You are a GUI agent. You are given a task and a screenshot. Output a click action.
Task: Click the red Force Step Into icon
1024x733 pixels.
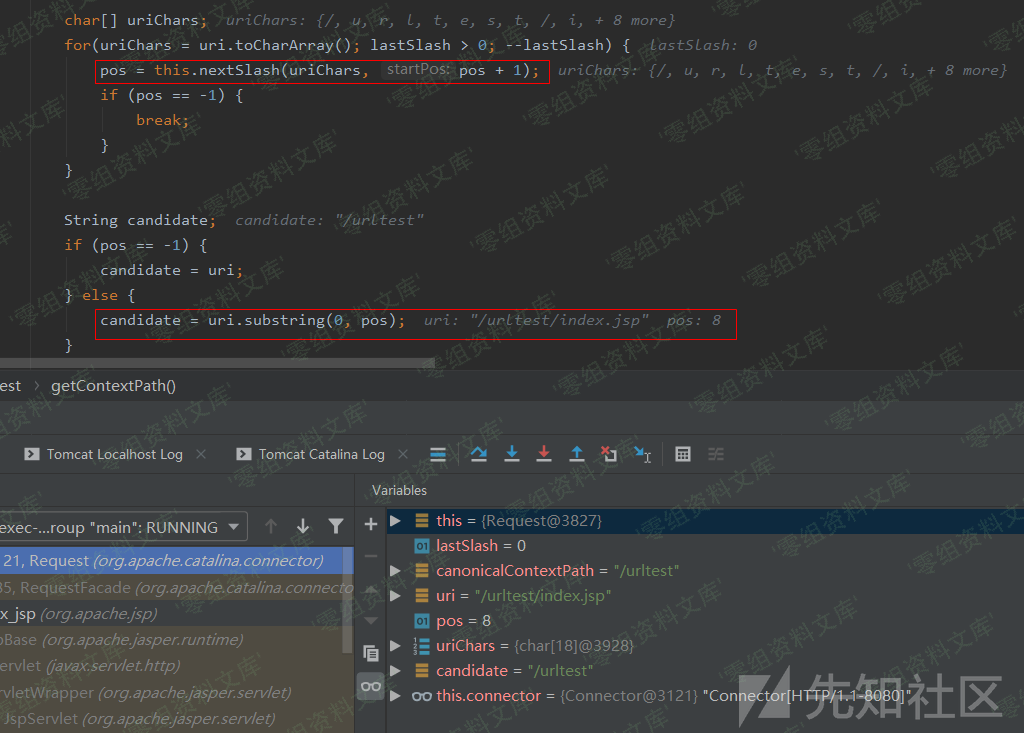(544, 454)
